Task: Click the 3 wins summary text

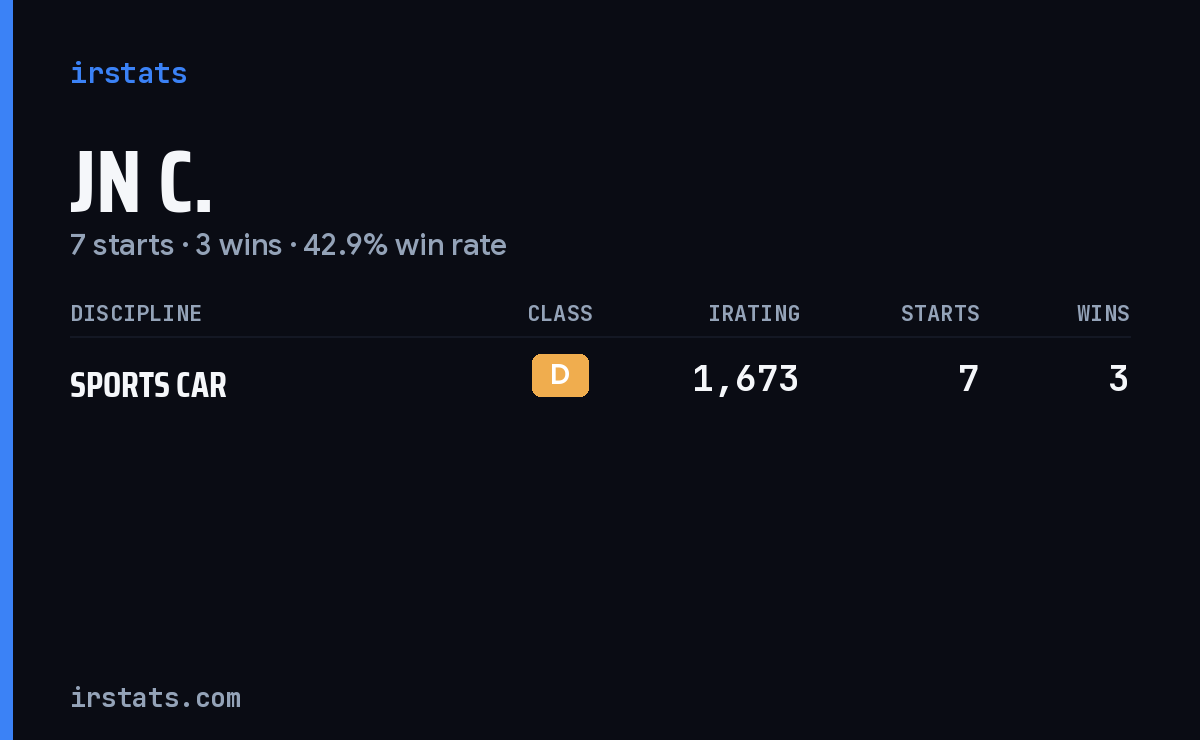Action: (238, 245)
